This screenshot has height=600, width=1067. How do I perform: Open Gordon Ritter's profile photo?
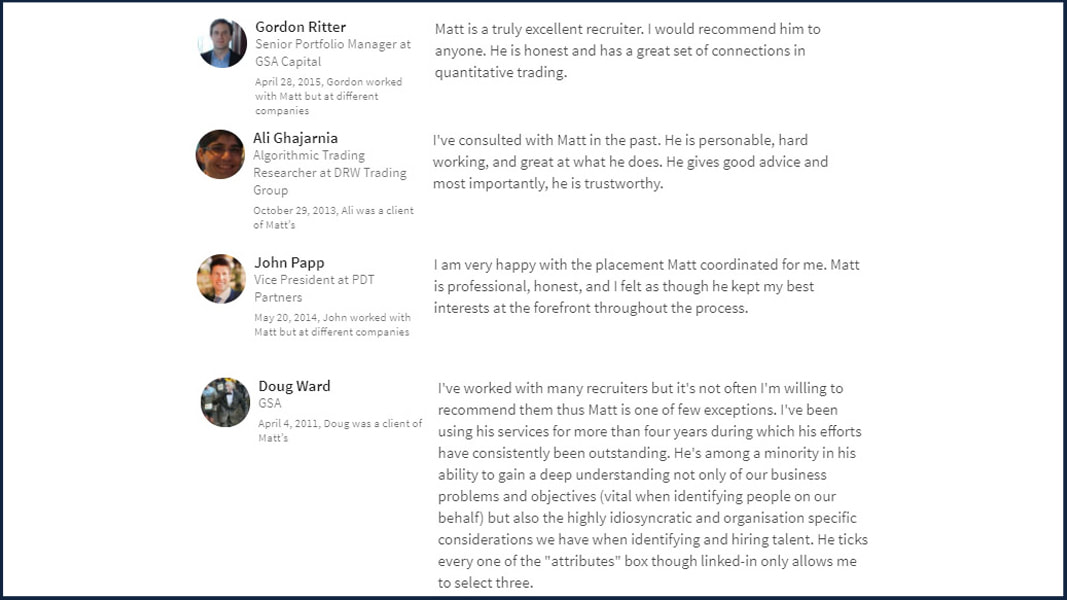click(223, 43)
